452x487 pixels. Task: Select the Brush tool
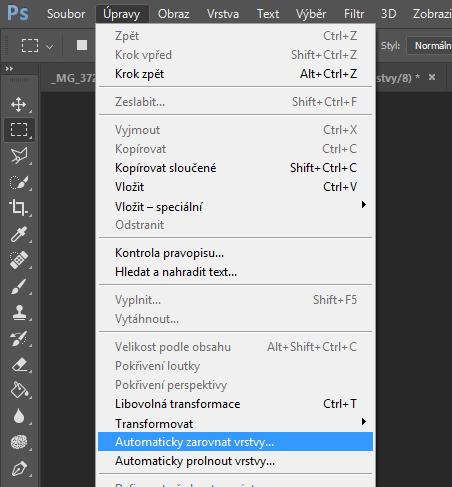pos(19,286)
